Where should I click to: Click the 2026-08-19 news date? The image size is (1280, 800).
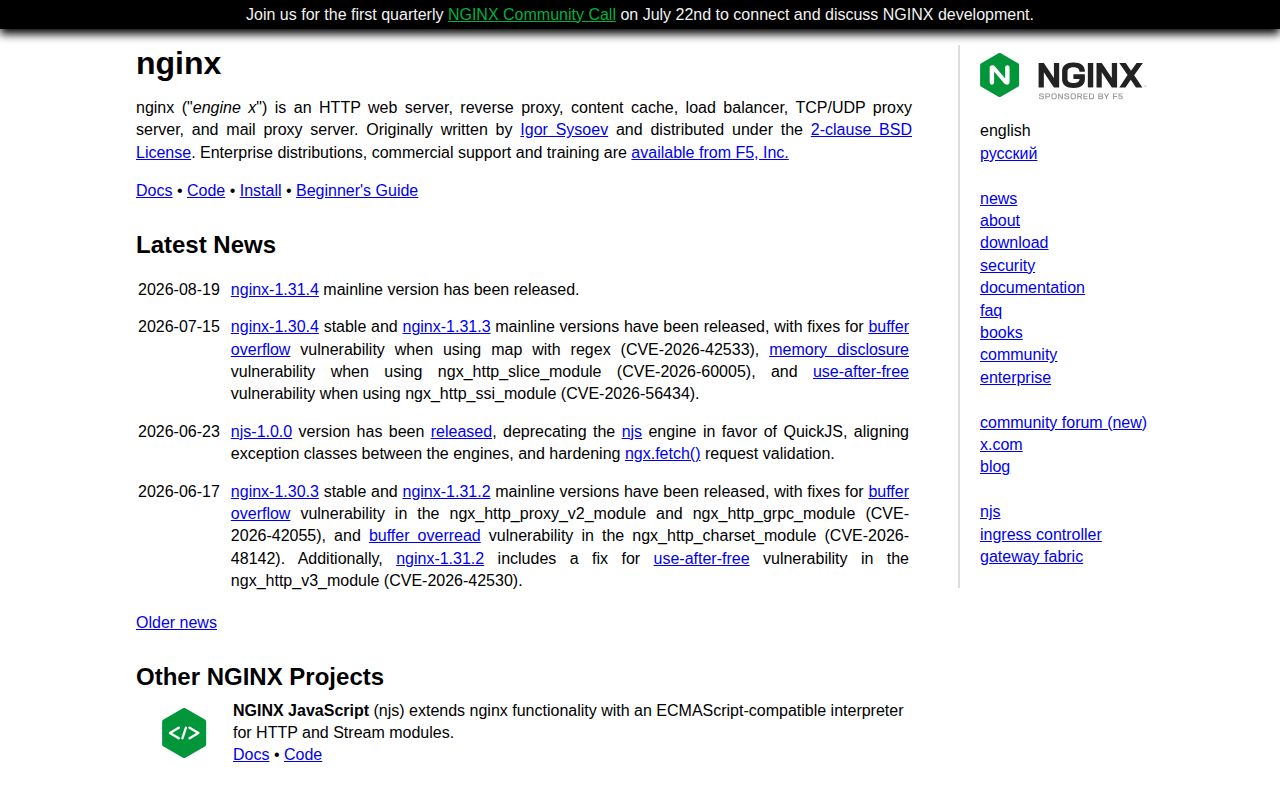[179, 290]
